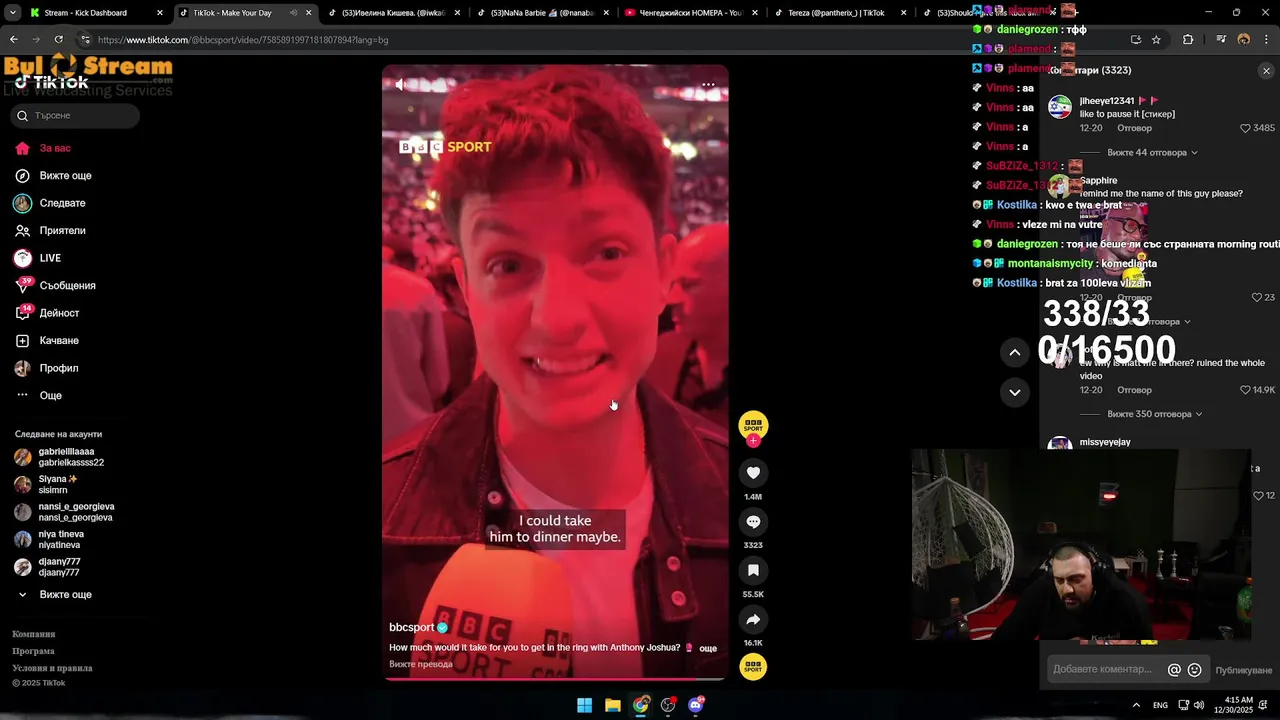Screen dimensions: 1280x720
Task: Open browser extensions puzzle icon
Action: coord(1188,40)
